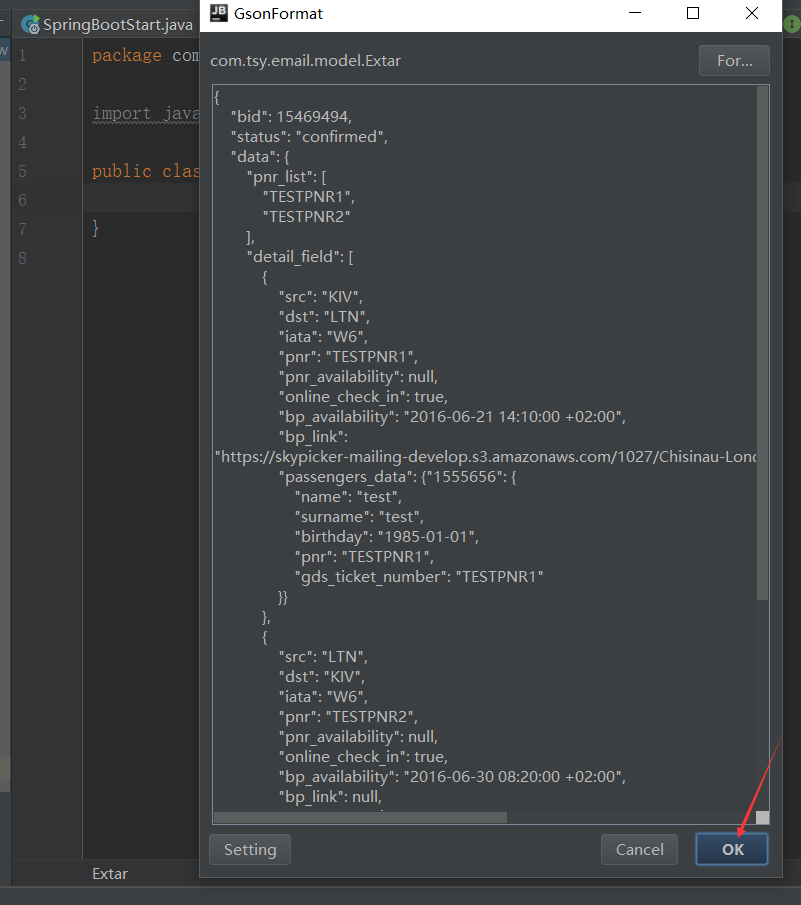
Task: Open the Extar tool window tab at bottom
Action: pyautogui.click(x=109, y=873)
